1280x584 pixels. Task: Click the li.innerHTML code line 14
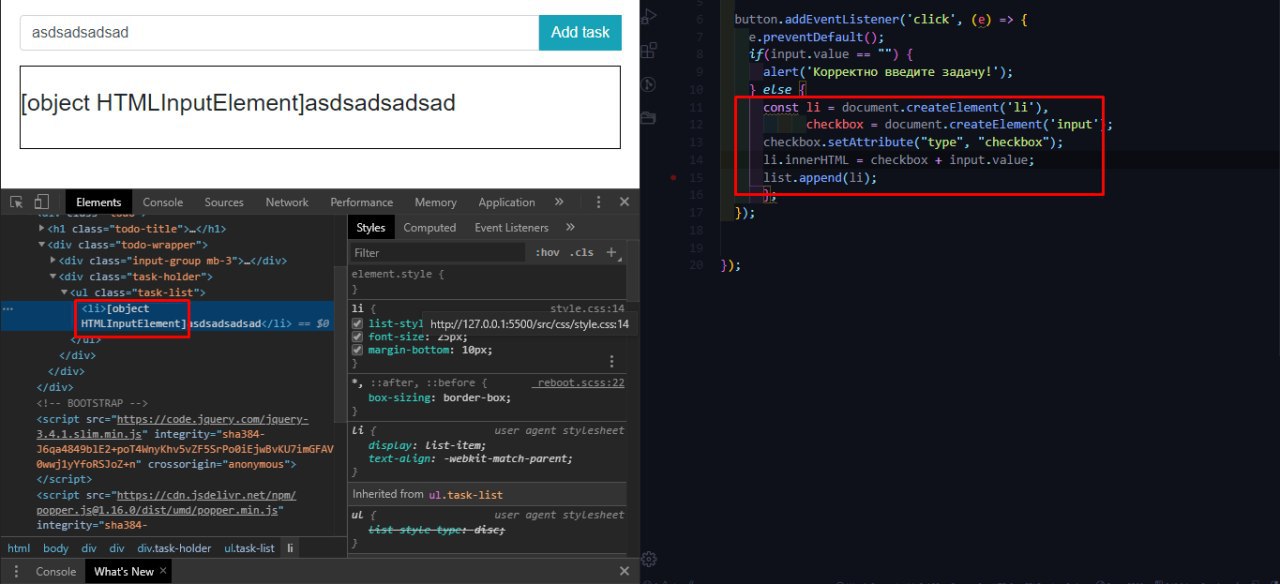899,160
